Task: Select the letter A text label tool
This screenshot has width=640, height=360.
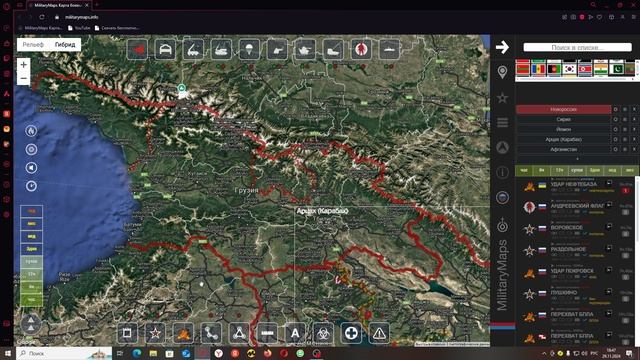Action: [x=295, y=333]
